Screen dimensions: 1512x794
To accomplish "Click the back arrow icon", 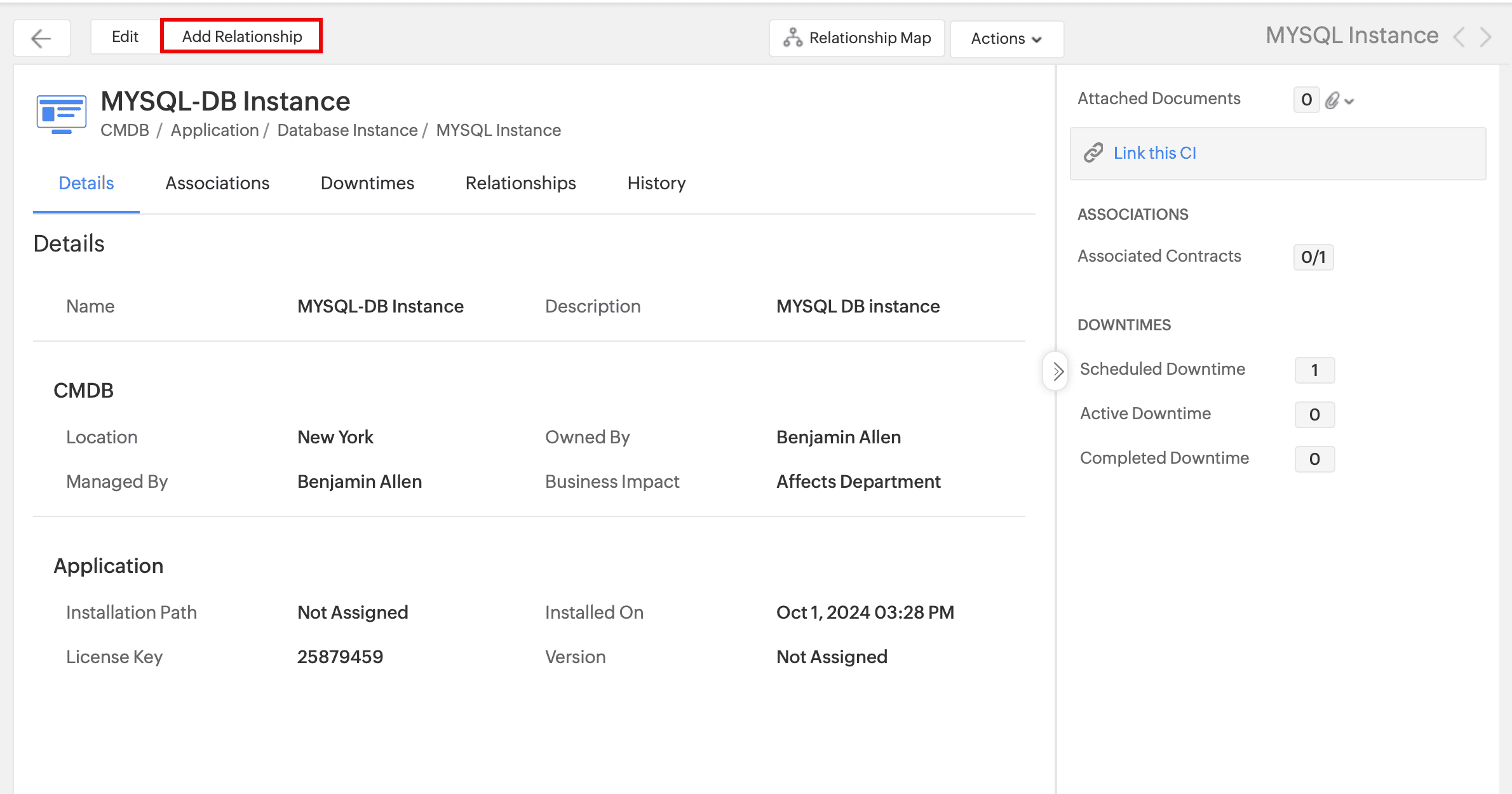I will click(41, 38).
